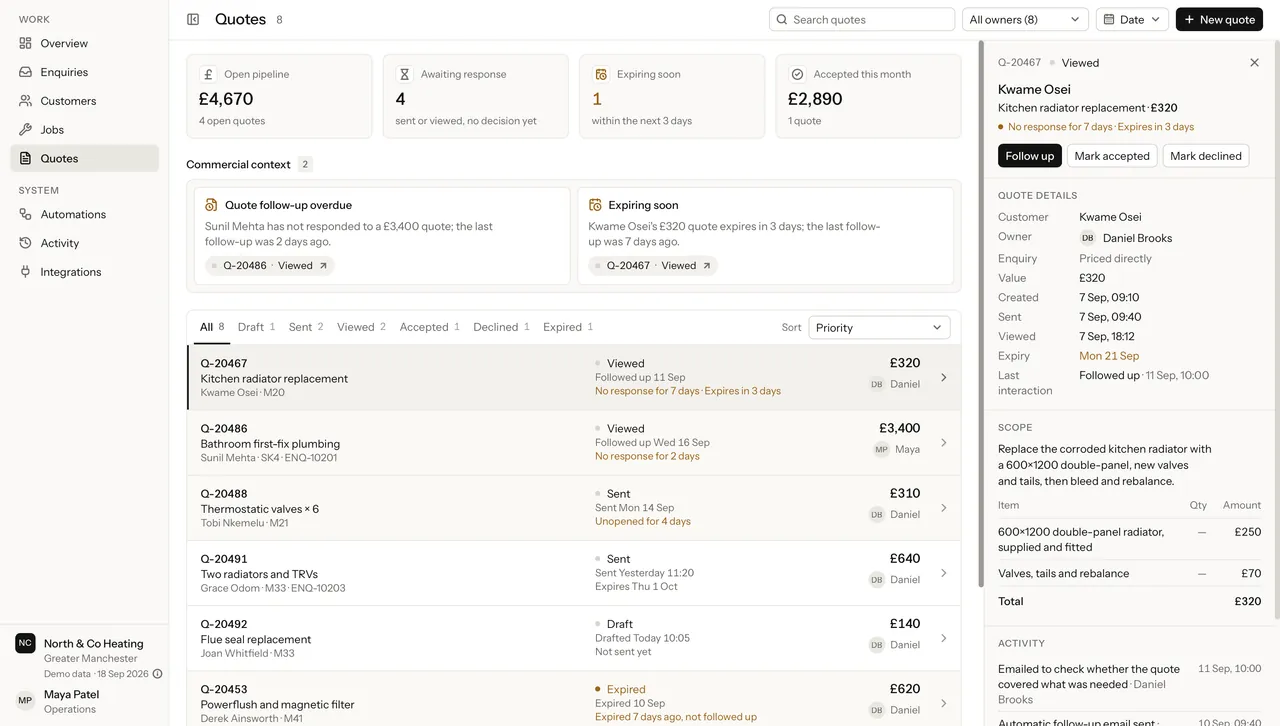Click the Follow up button
This screenshot has height=726, width=1280.
(x=1030, y=156)
